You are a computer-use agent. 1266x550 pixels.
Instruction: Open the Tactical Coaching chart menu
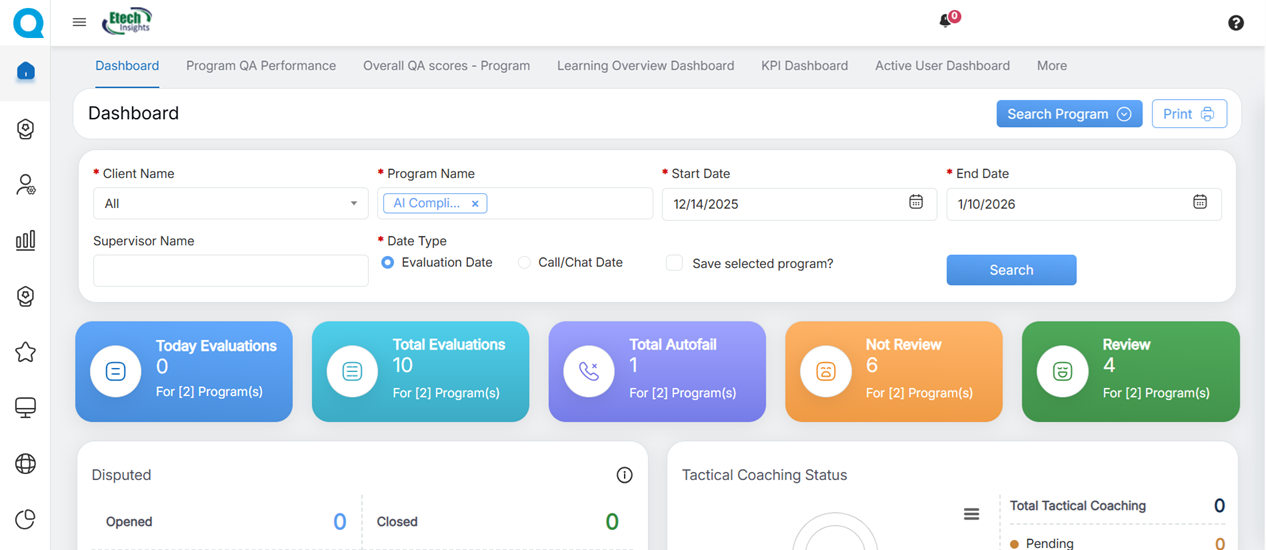point(971,514)
